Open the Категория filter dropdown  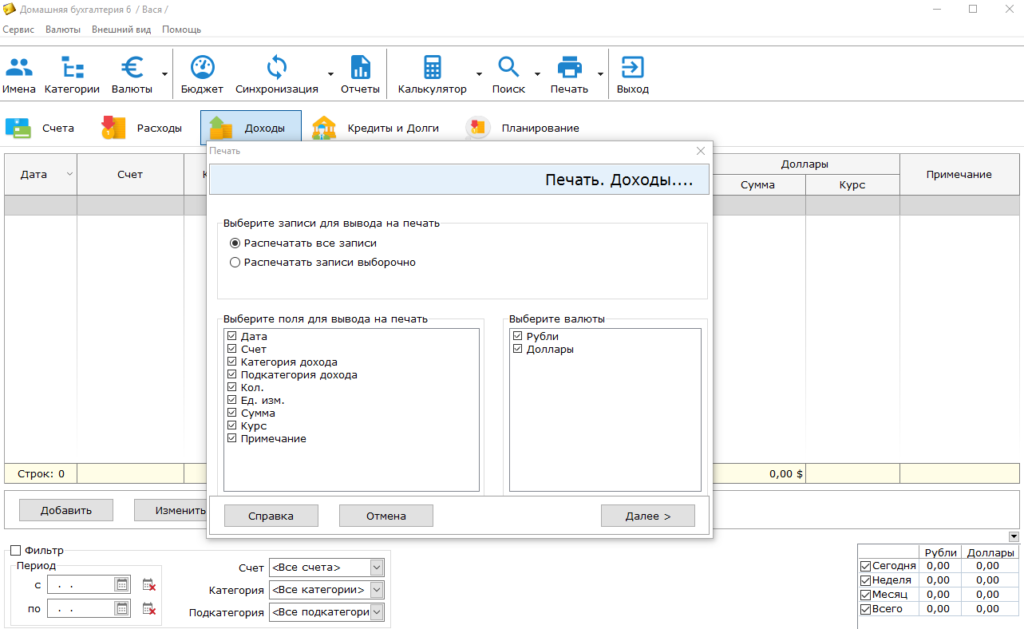click(376, 590)
